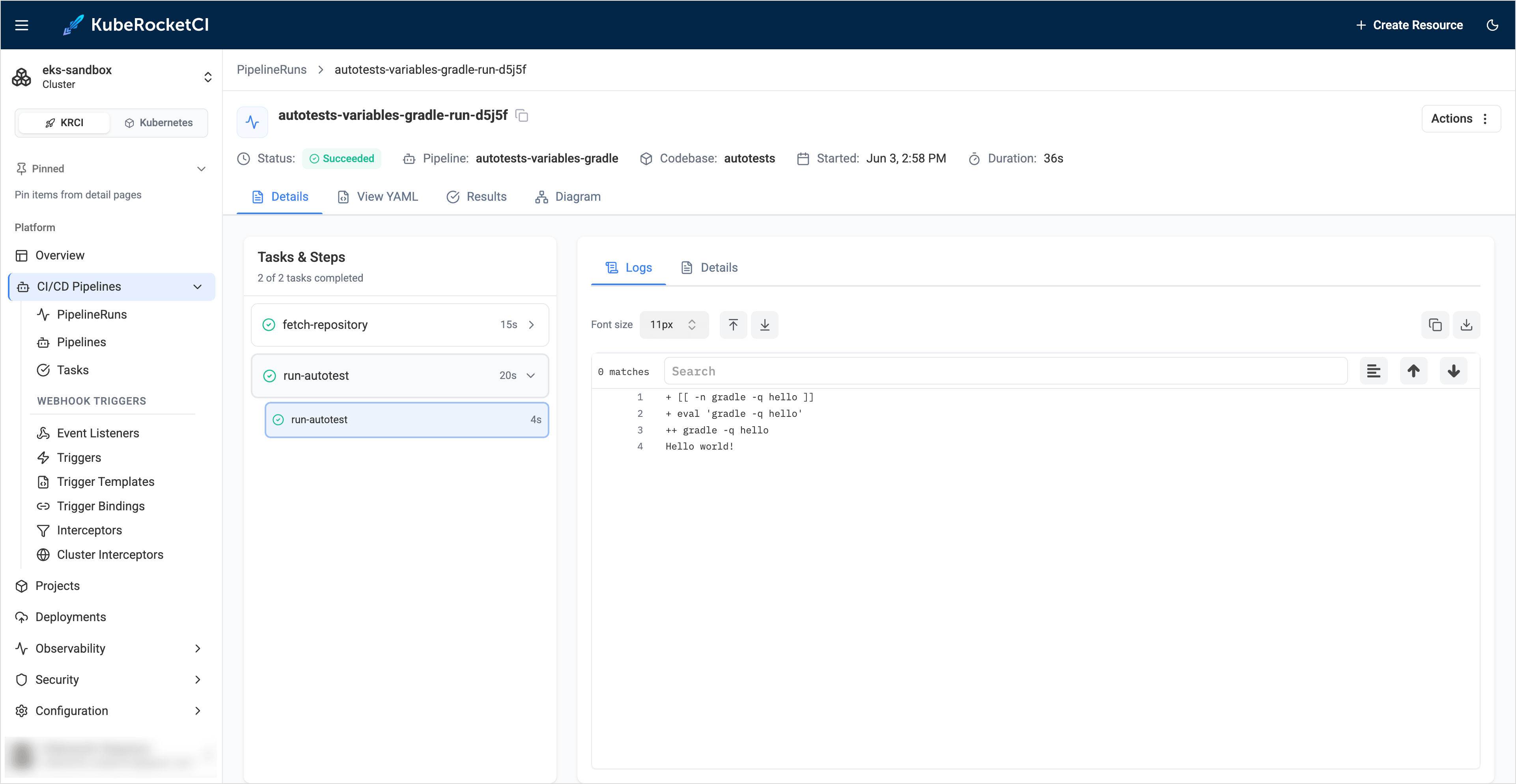Open the eks-sandbox cluster switcher
Viewport: 1516px width, 784px height.
[x=111, y=77]
